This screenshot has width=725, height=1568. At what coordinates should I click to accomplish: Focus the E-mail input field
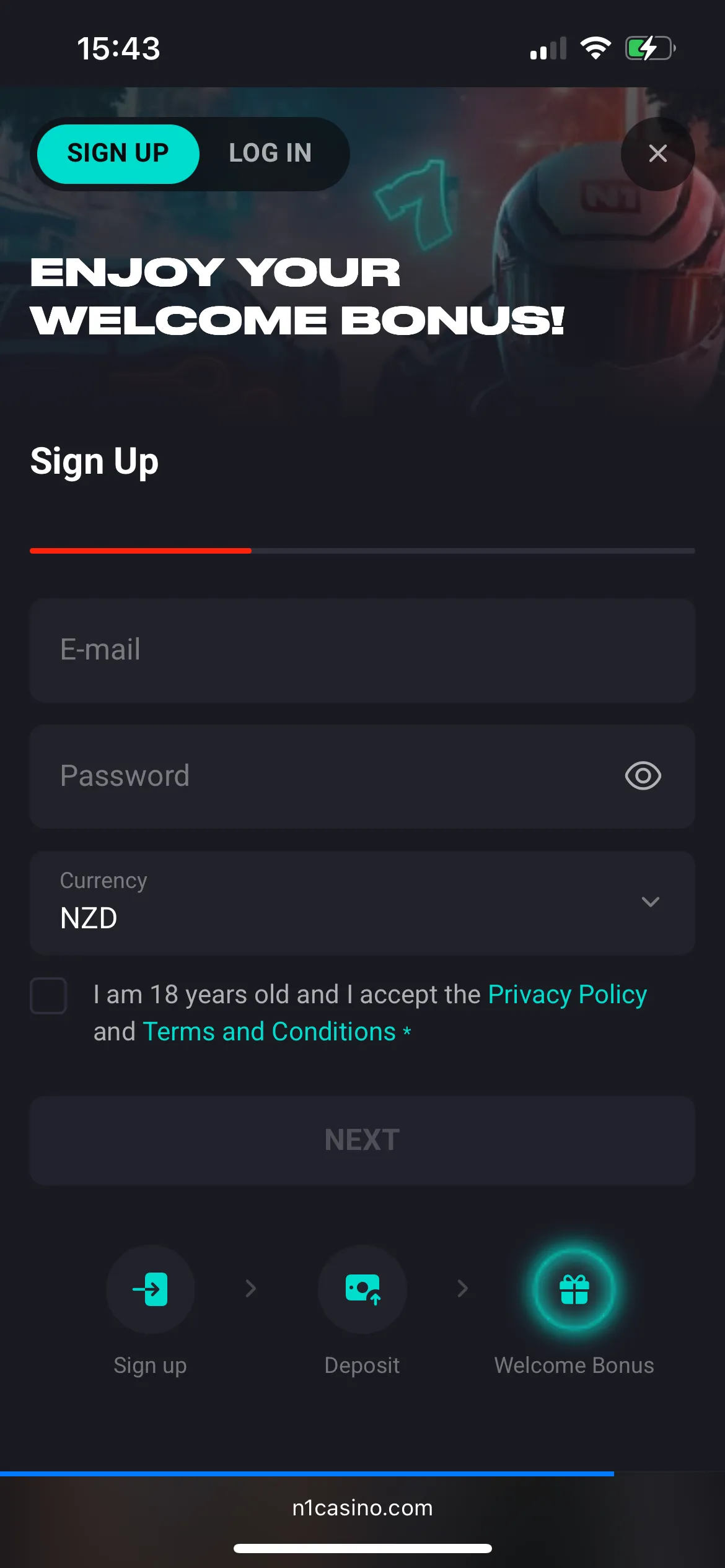tap(362, 650)
